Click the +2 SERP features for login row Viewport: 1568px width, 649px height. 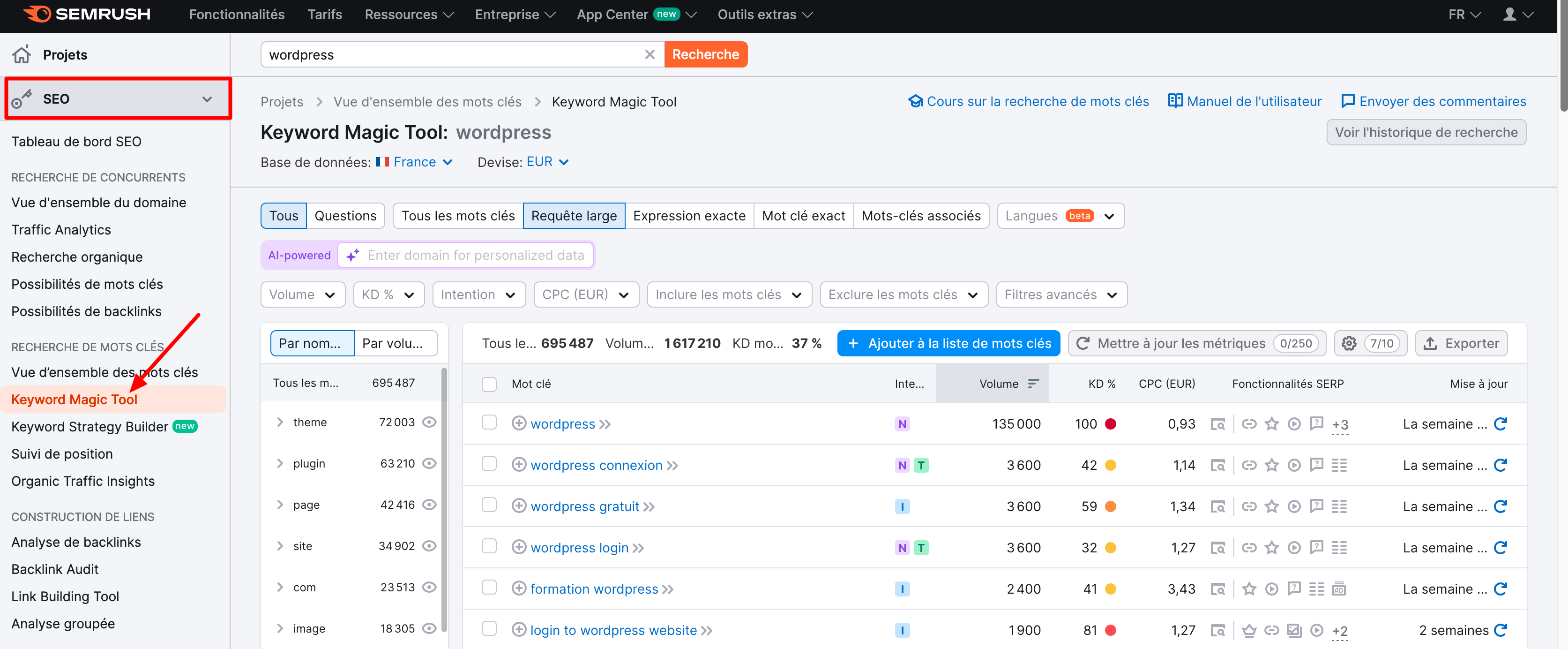pyautogui.click(x=1340, y=631)
